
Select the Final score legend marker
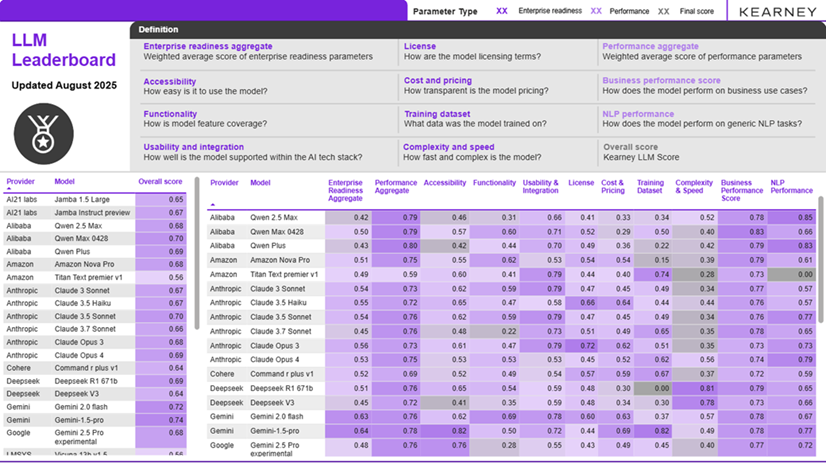click(x=663, y=11)
